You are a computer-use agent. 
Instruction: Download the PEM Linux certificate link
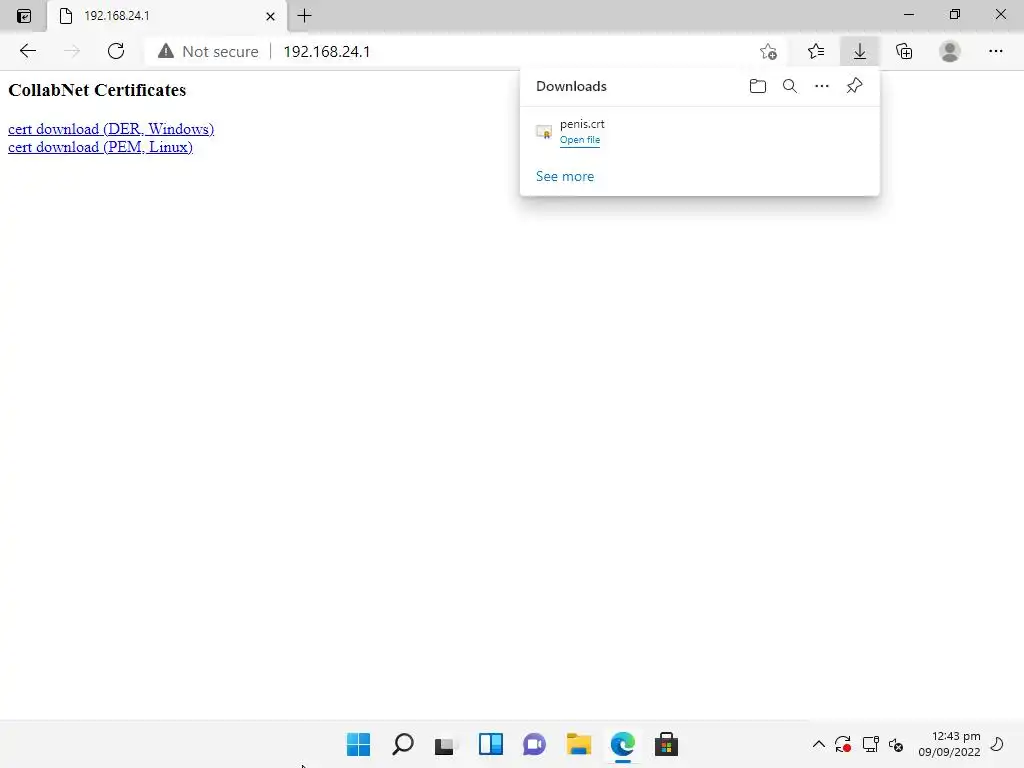[x=100, y=147]
